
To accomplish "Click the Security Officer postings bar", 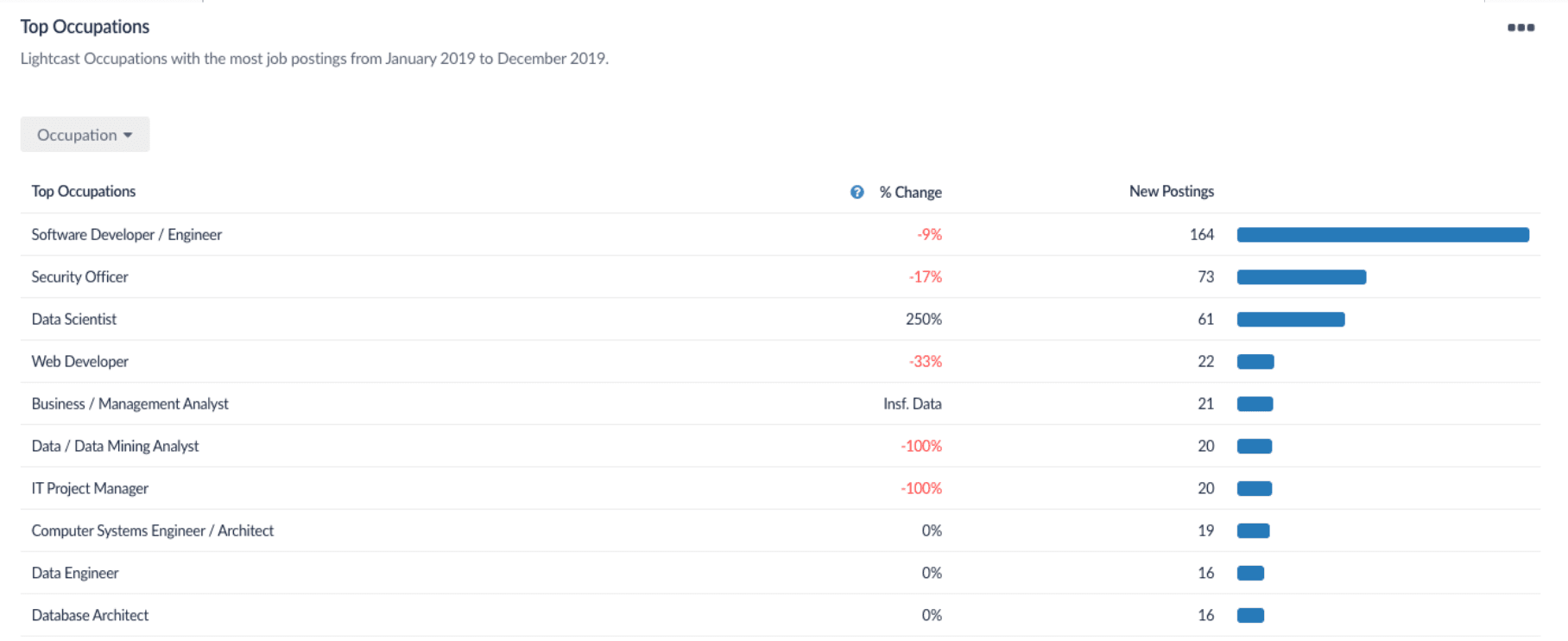I will click(x=1301, y=277).
